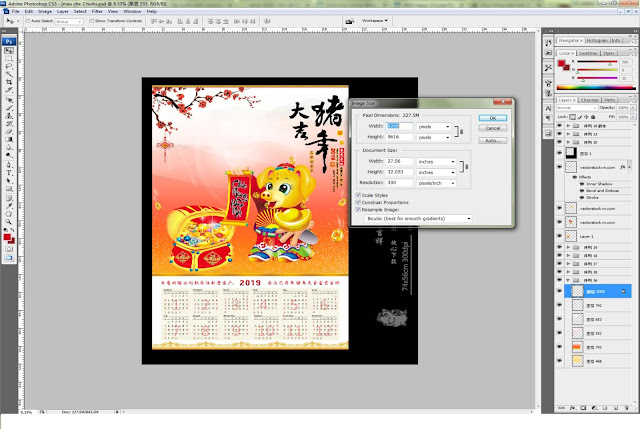
Task: Select the Clone Stamp tool
Action: point(9,116)
